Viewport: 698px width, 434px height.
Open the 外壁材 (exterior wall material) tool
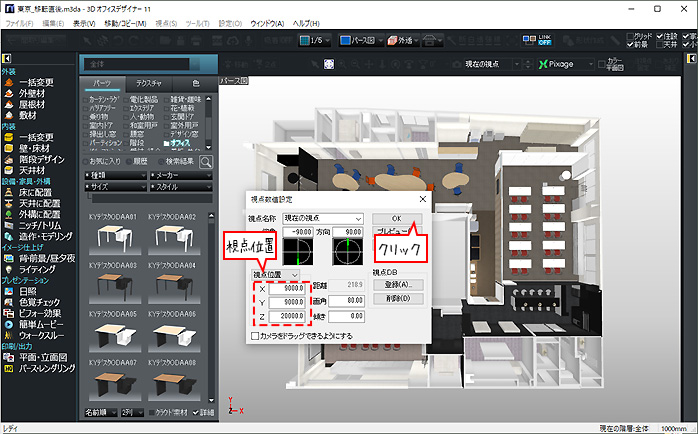click(30, 94)
